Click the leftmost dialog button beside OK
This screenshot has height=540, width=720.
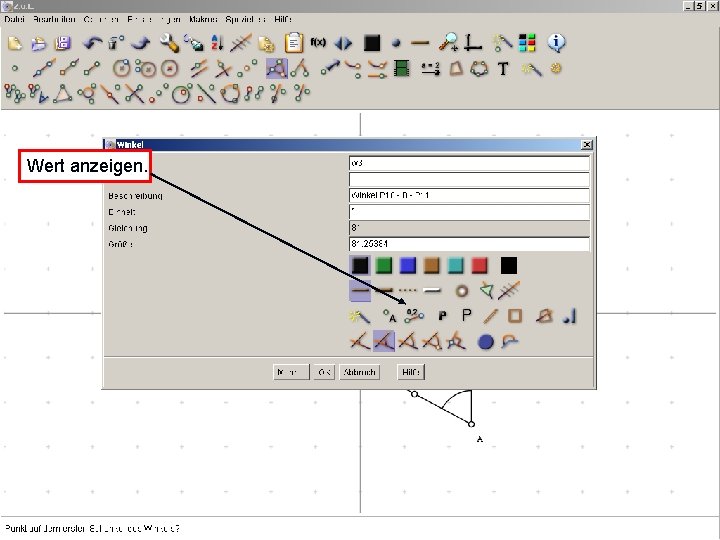(x=291, y=372)
